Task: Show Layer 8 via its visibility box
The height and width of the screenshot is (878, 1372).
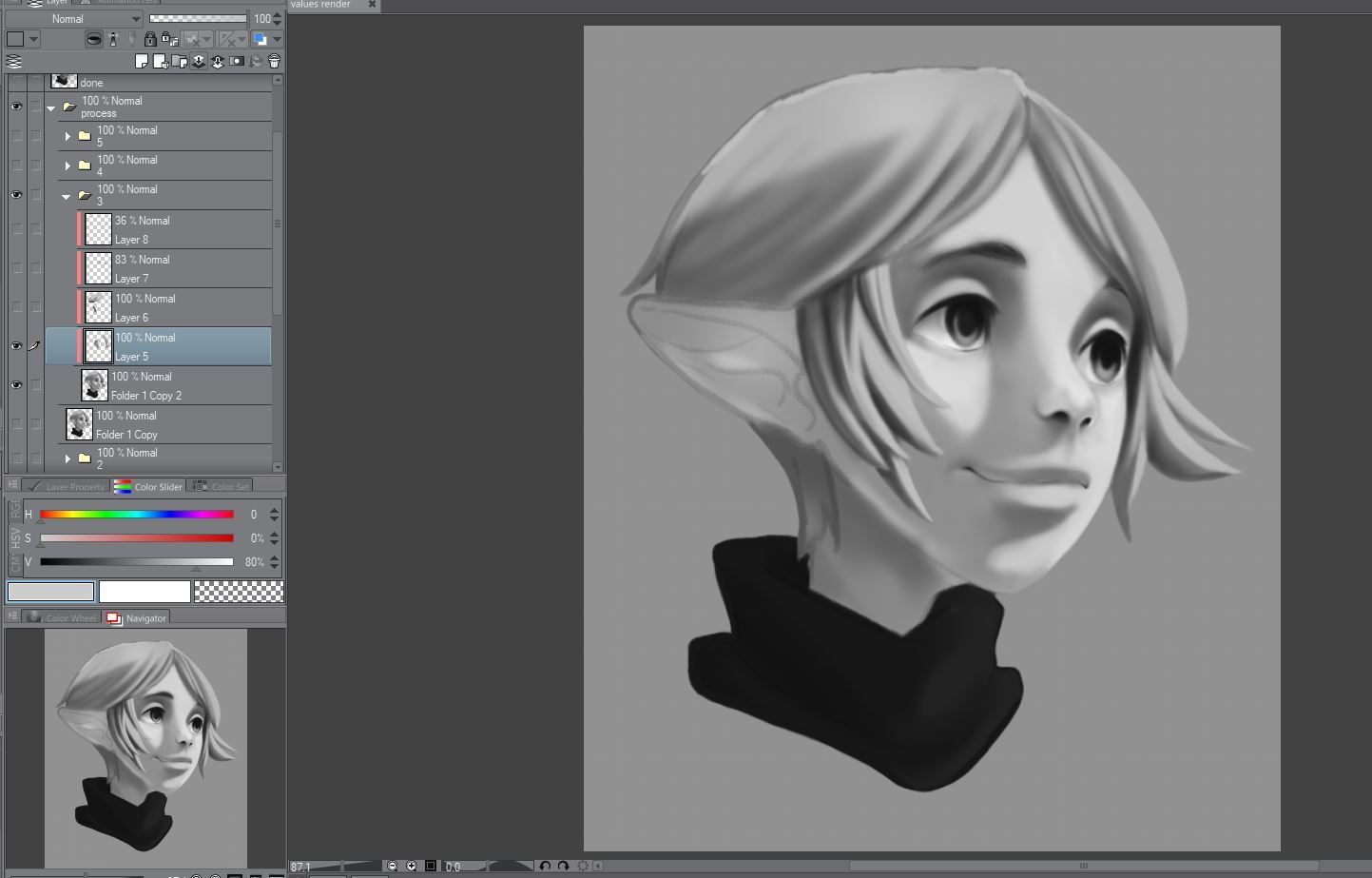Action: click(16, 229)
